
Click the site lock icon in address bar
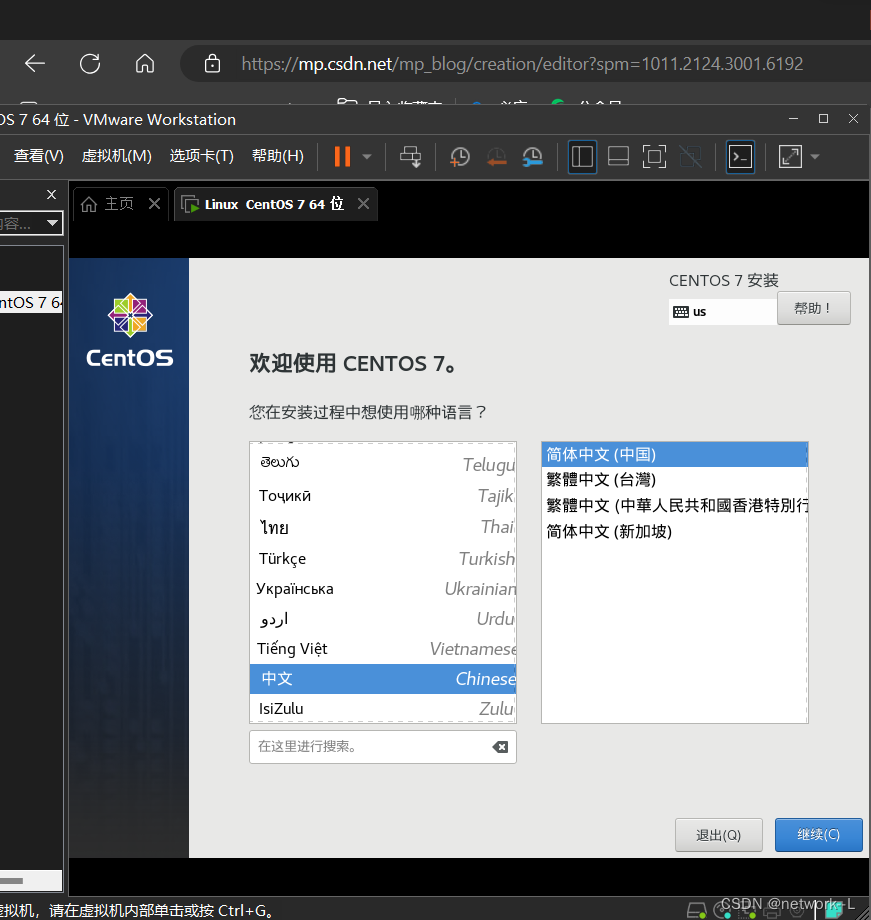pyautogui.click(x=212, y=63)
